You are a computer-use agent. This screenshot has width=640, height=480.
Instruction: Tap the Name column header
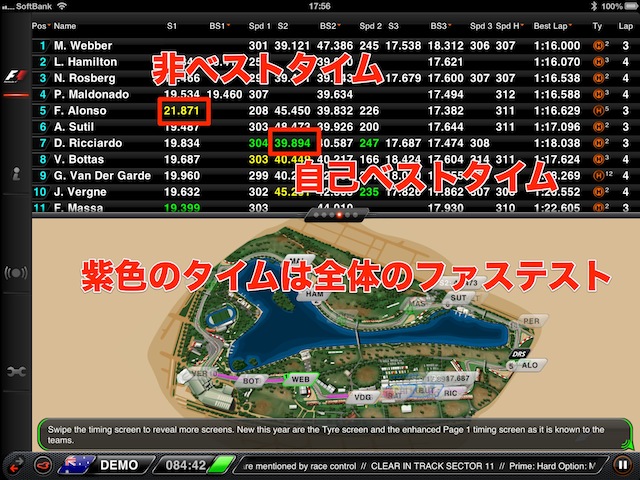coord(65,26)
